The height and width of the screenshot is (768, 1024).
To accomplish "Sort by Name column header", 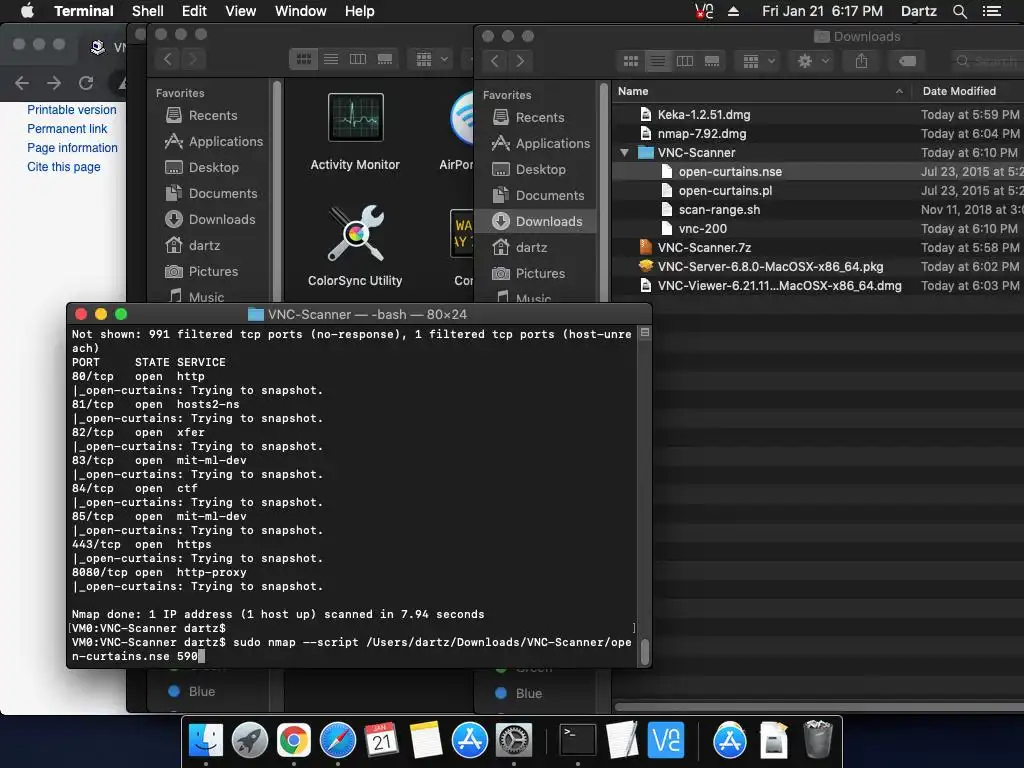I will pyautogui.click(x=761, y=91).
